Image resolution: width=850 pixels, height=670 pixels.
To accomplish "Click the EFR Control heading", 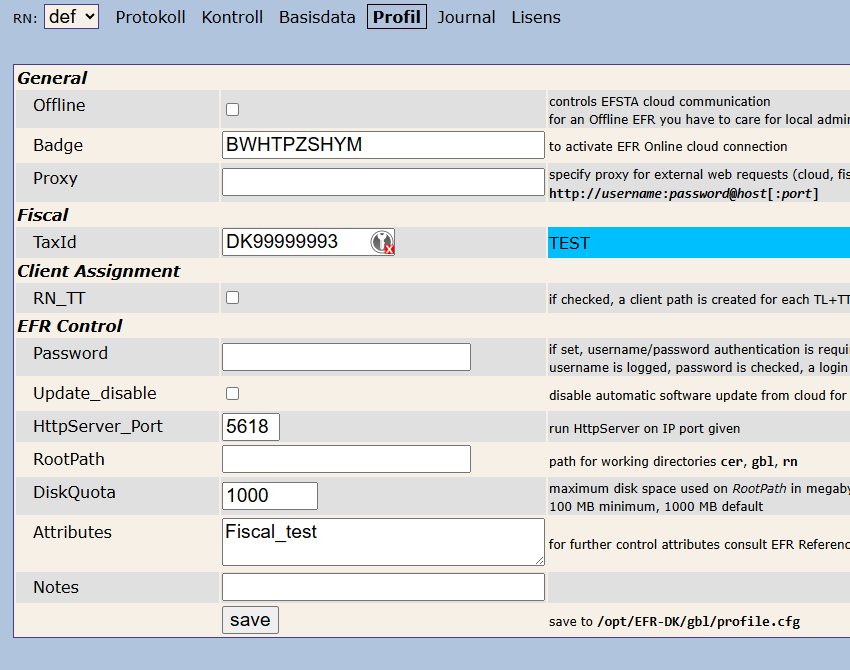I will pyautogui.click(x=70, y=326).
